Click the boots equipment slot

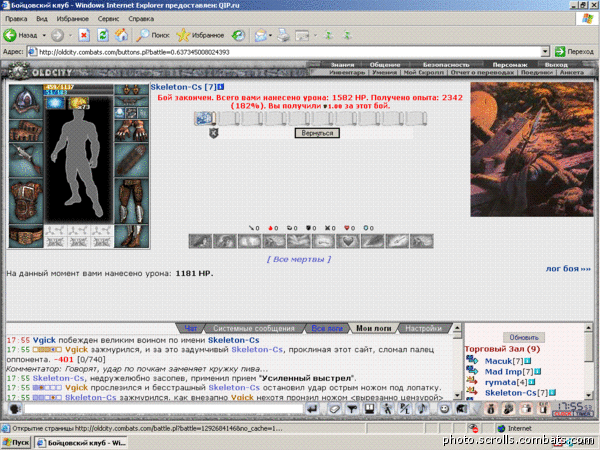tap(131, 236)
